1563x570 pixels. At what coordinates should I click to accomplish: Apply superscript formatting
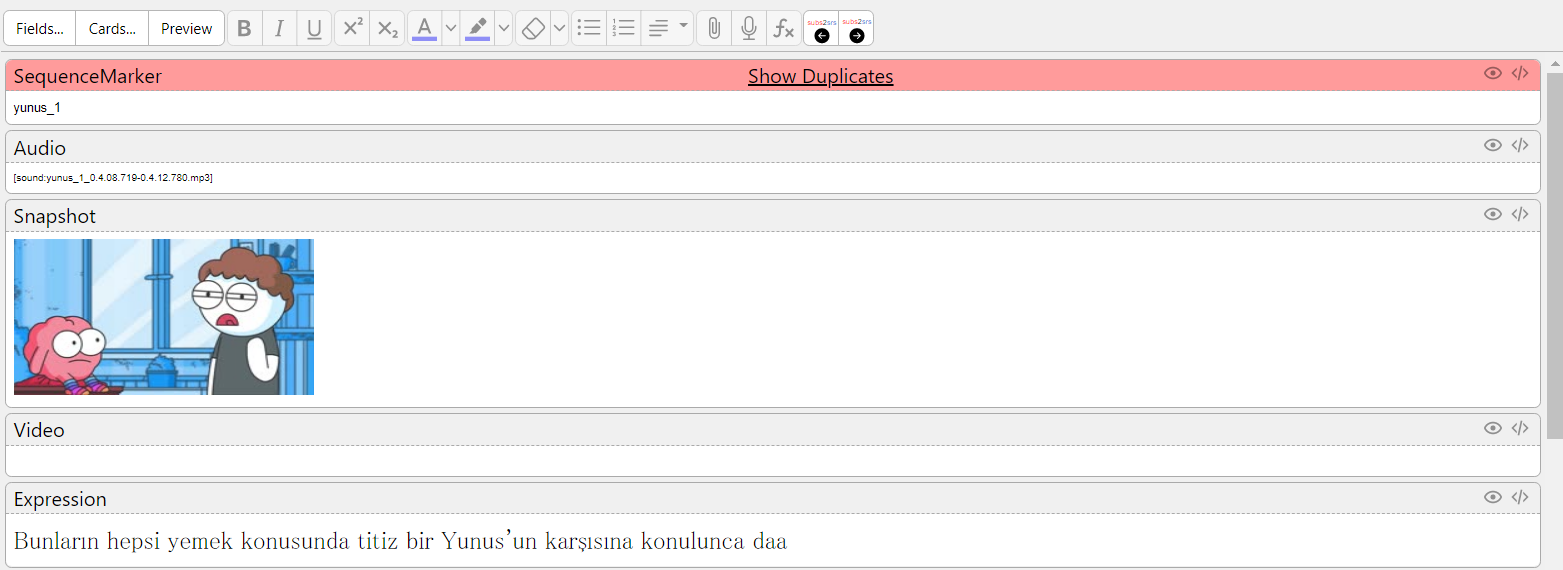[352, 29]
